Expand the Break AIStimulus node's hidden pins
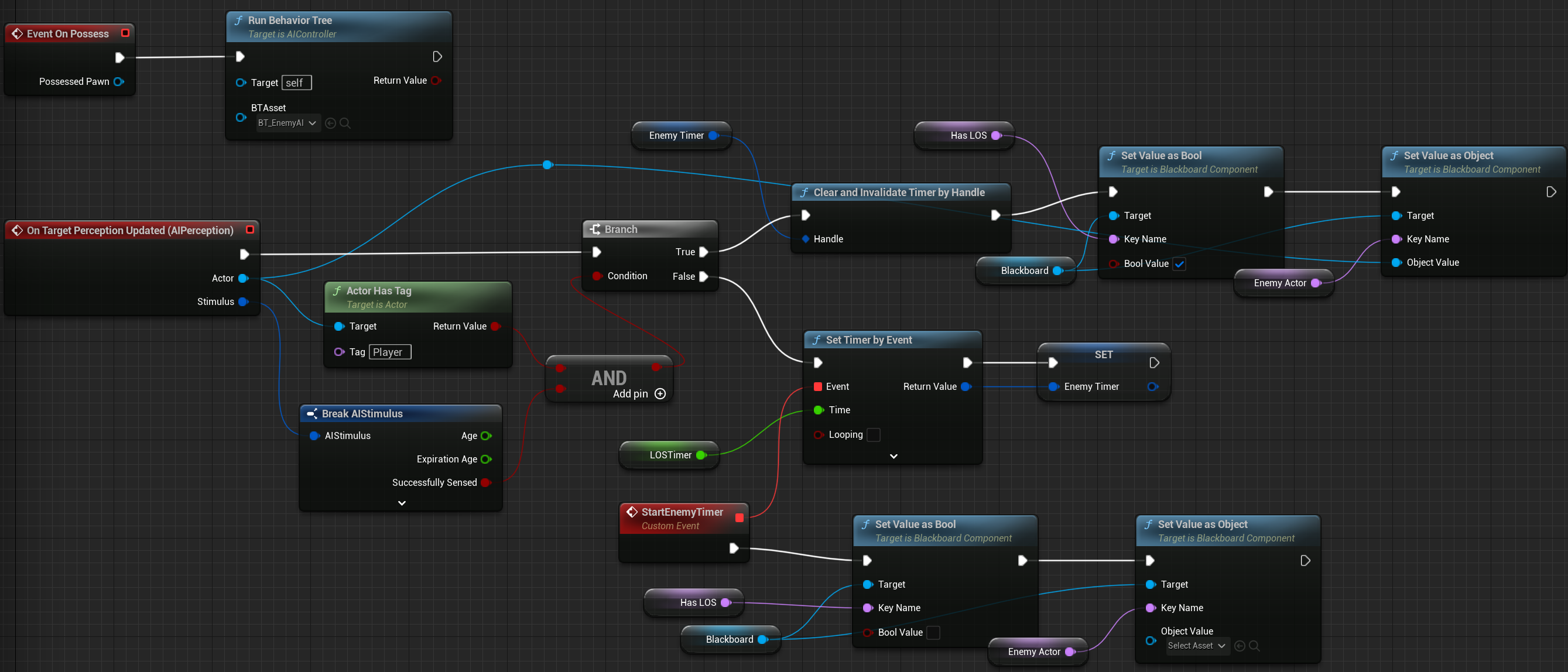1568x672 pixels. tap(402, 503)
